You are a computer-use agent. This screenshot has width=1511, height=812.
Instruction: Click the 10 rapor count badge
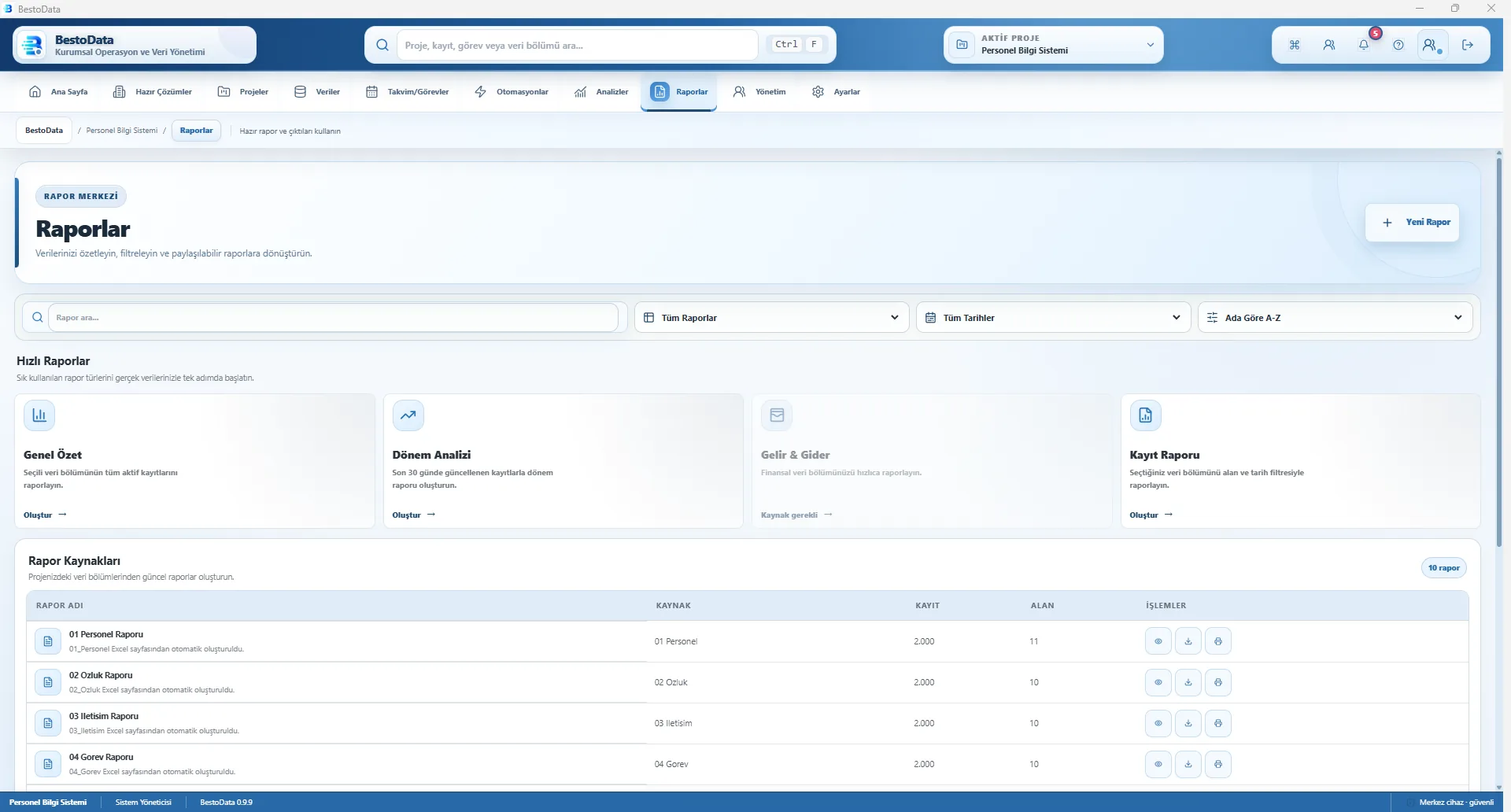(x=1444, y=568)
